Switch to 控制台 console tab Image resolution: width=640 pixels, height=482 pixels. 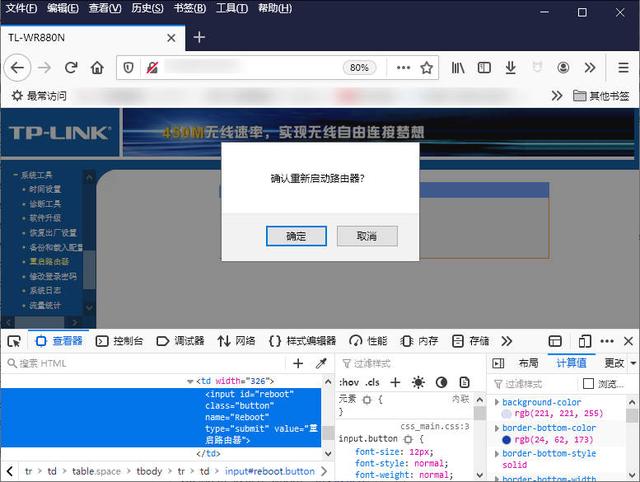(119, 341)
